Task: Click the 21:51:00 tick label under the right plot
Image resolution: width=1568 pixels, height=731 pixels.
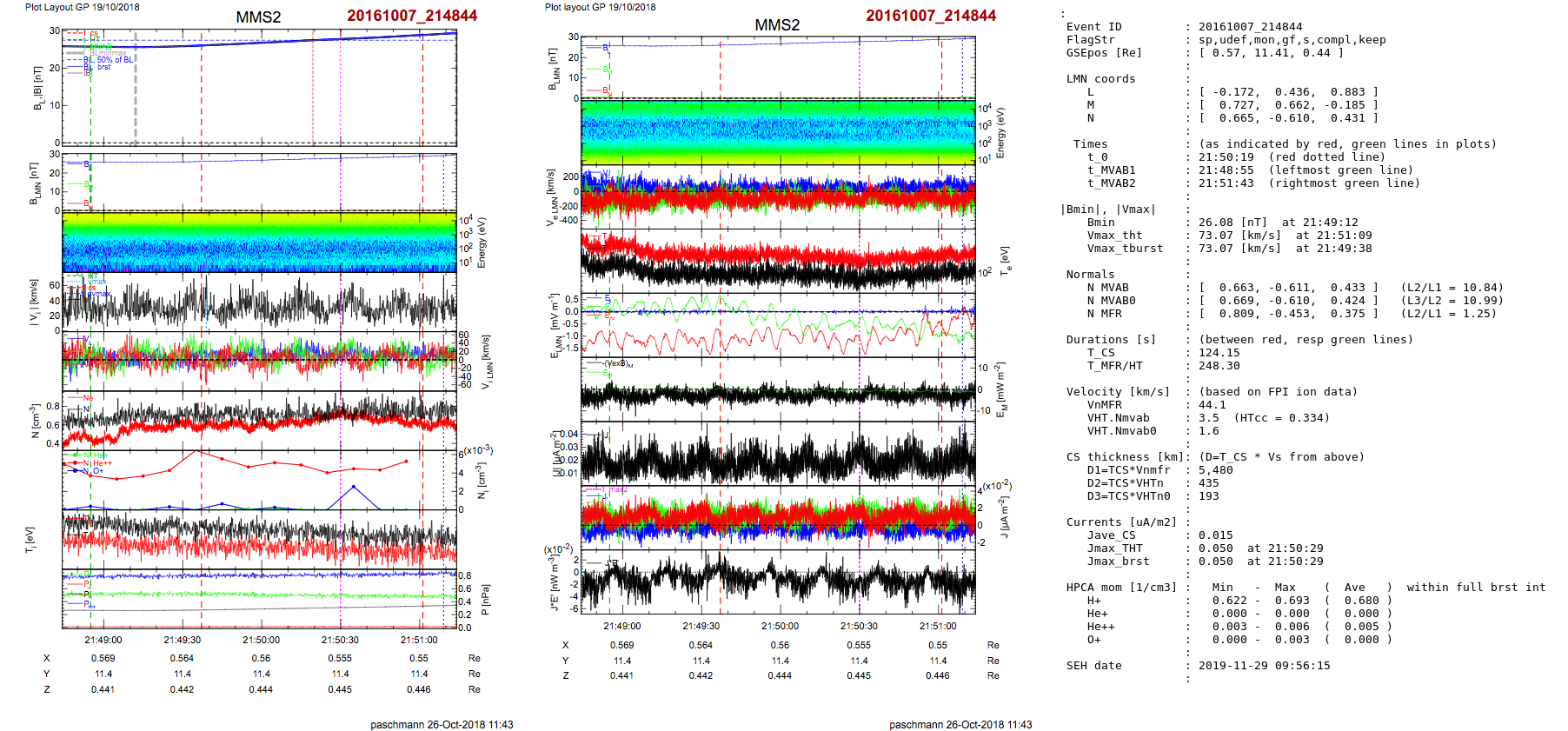Action: pyautogui.click(x=938, y=626)
